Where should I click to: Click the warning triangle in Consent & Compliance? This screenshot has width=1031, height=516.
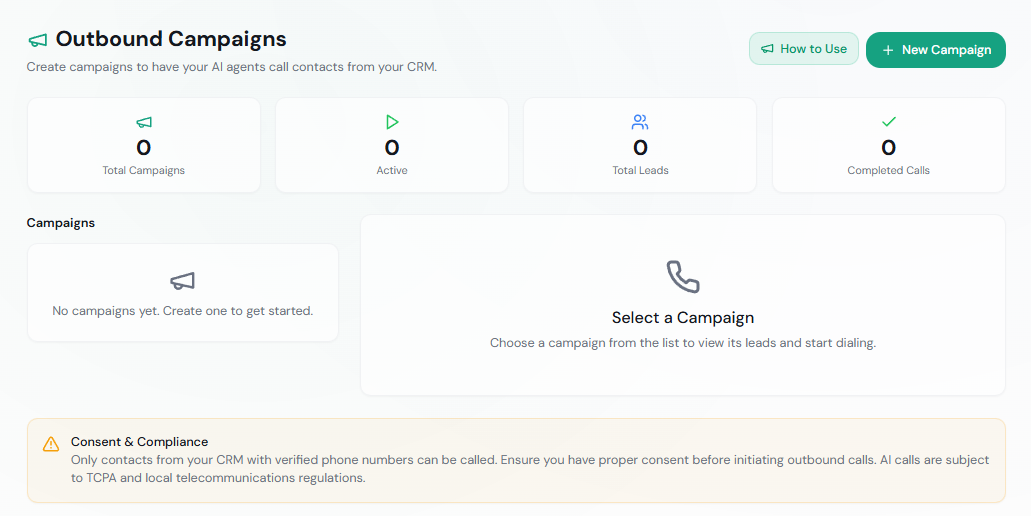[x=51, y=444]
